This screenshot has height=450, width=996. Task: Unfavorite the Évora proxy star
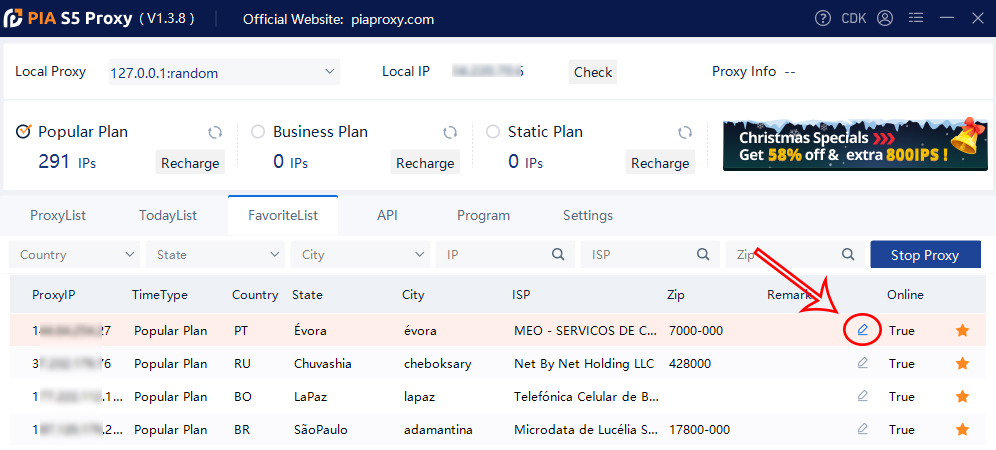962,330
